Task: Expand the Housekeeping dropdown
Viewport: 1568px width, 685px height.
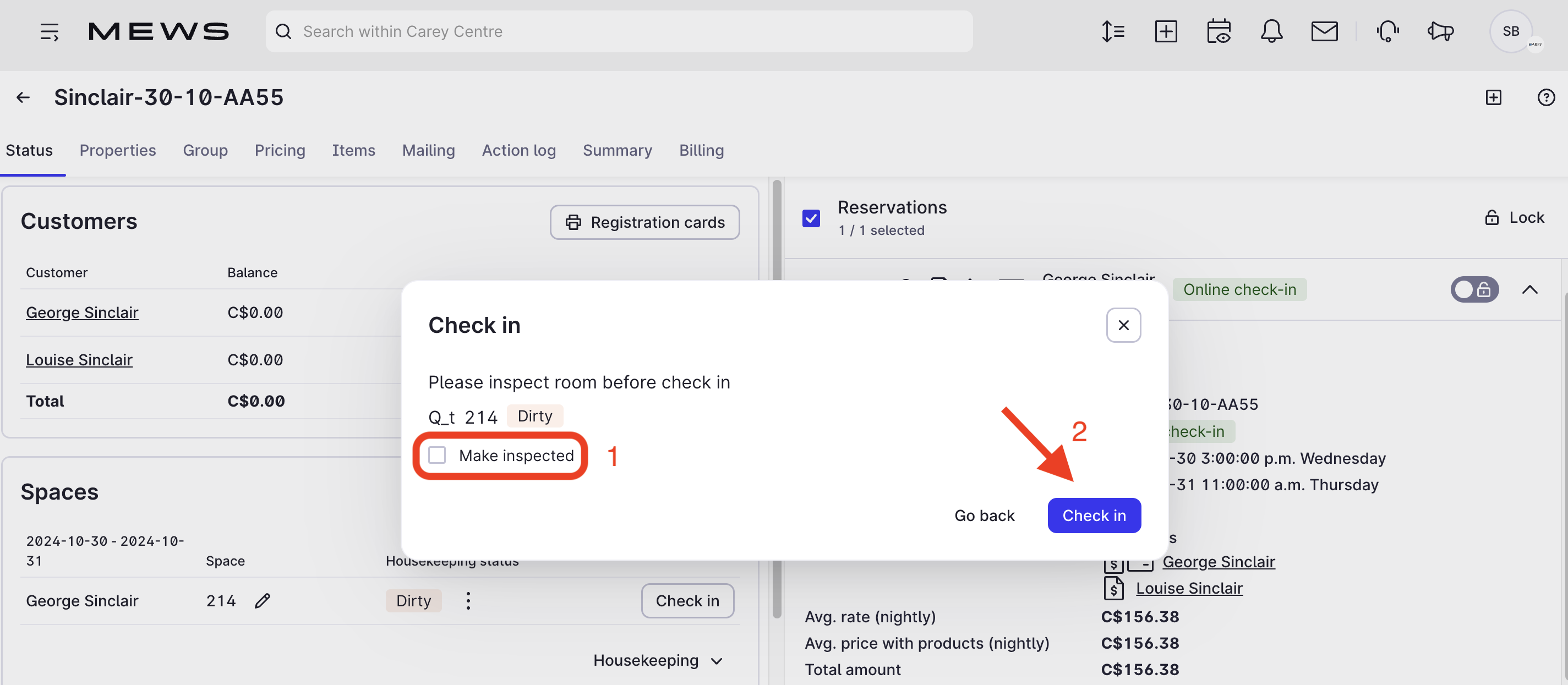Action: click(x=657, y=660)
